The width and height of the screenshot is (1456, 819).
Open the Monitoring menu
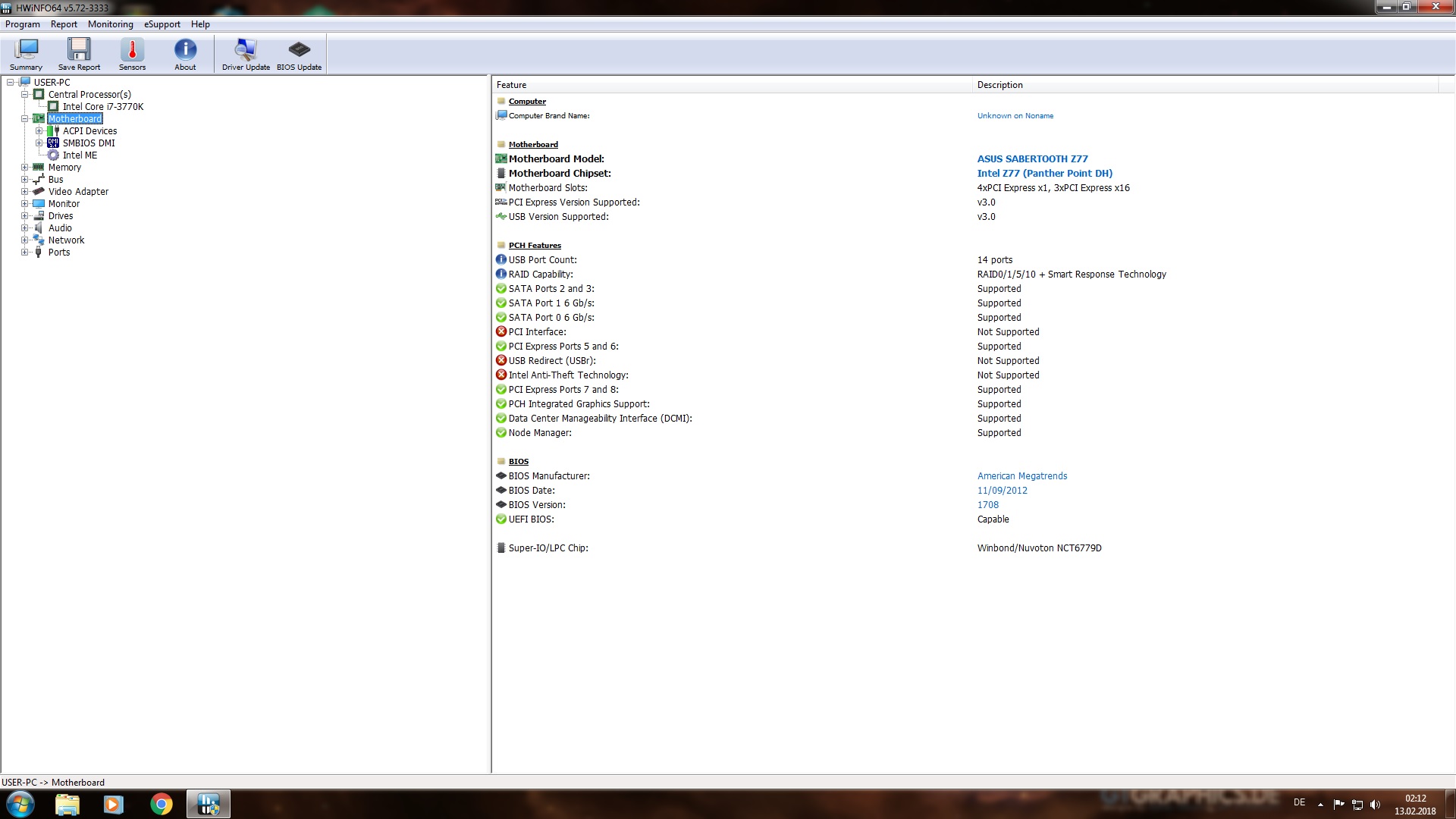(110, 24)
